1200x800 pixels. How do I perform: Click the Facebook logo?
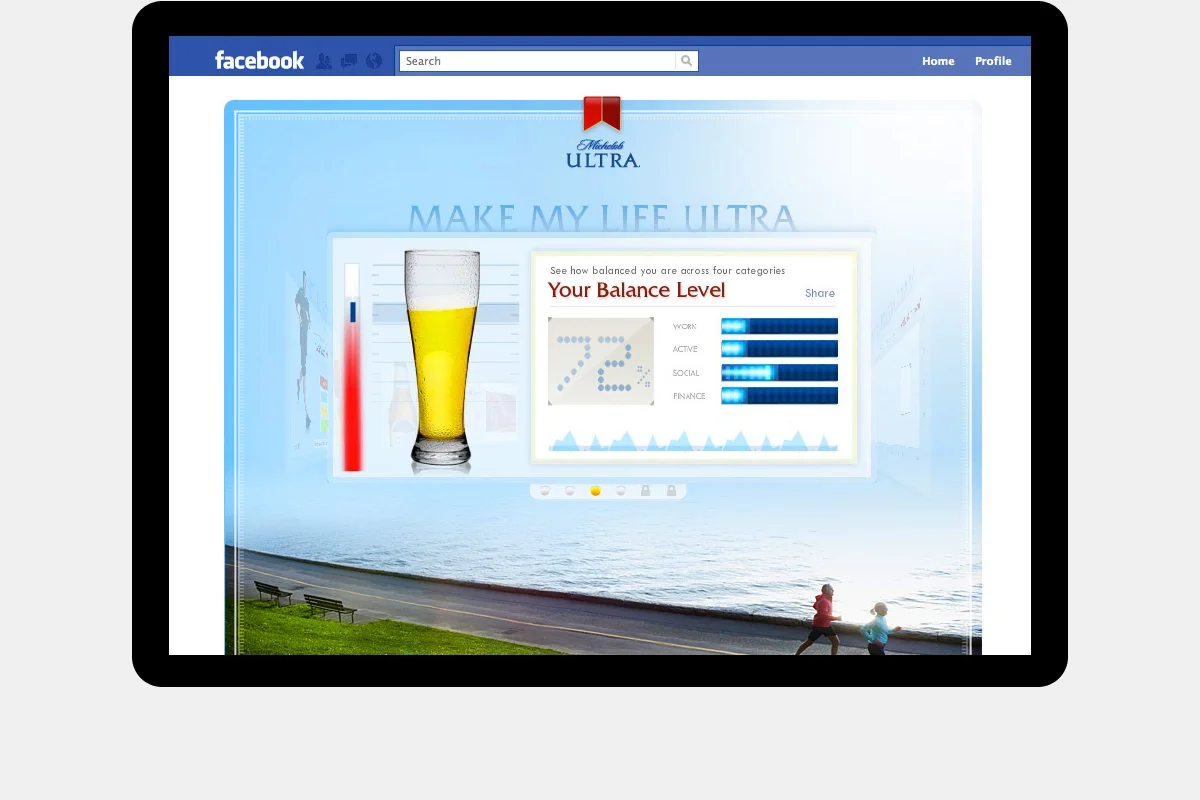point(259,61)
